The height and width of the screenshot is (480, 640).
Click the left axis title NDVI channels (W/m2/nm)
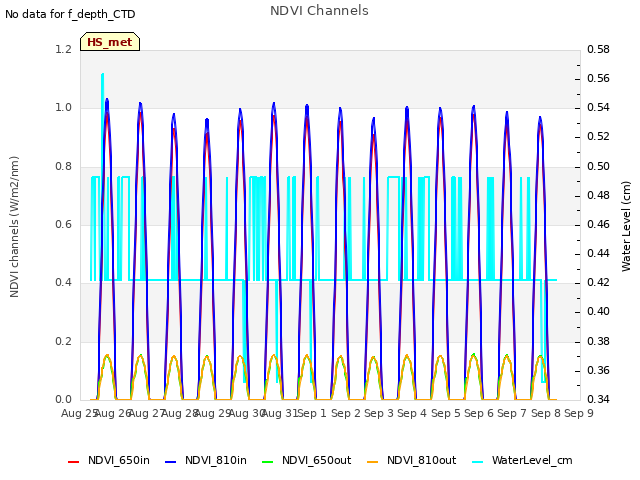coord(14,227)
